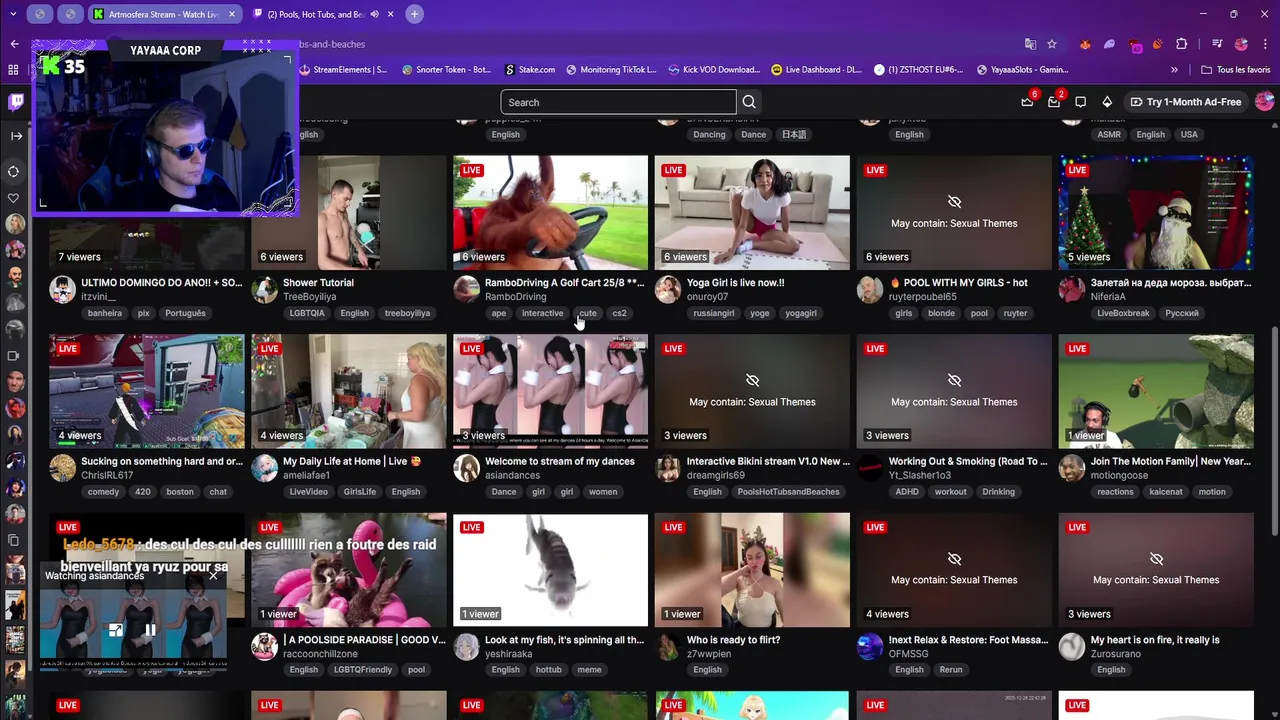Click the kaicenat tag
Image resolution: width=1280 pixels, height=720 pixels.
coord(1166,492)
